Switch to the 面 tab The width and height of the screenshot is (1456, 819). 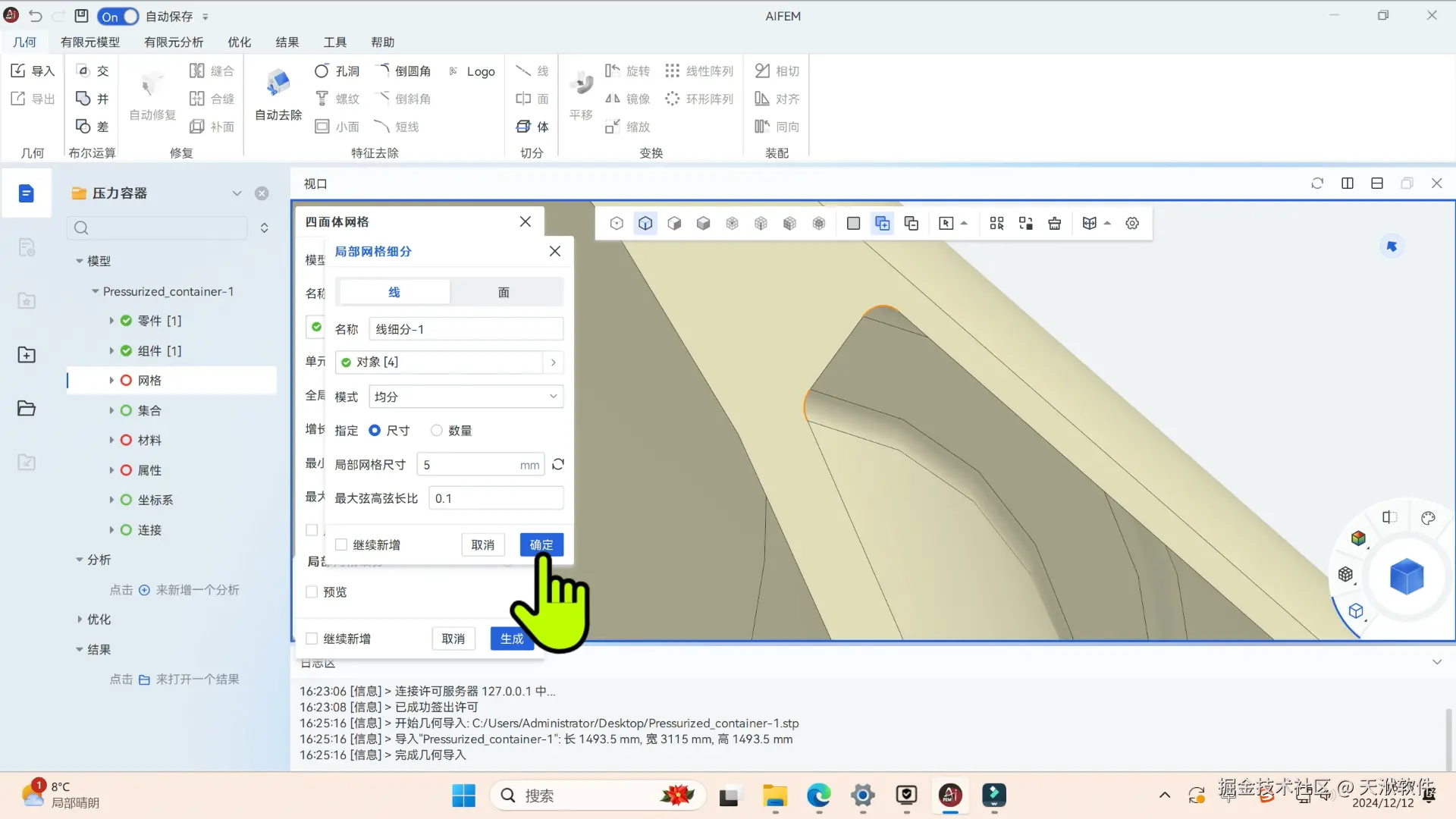pos(504,292)
